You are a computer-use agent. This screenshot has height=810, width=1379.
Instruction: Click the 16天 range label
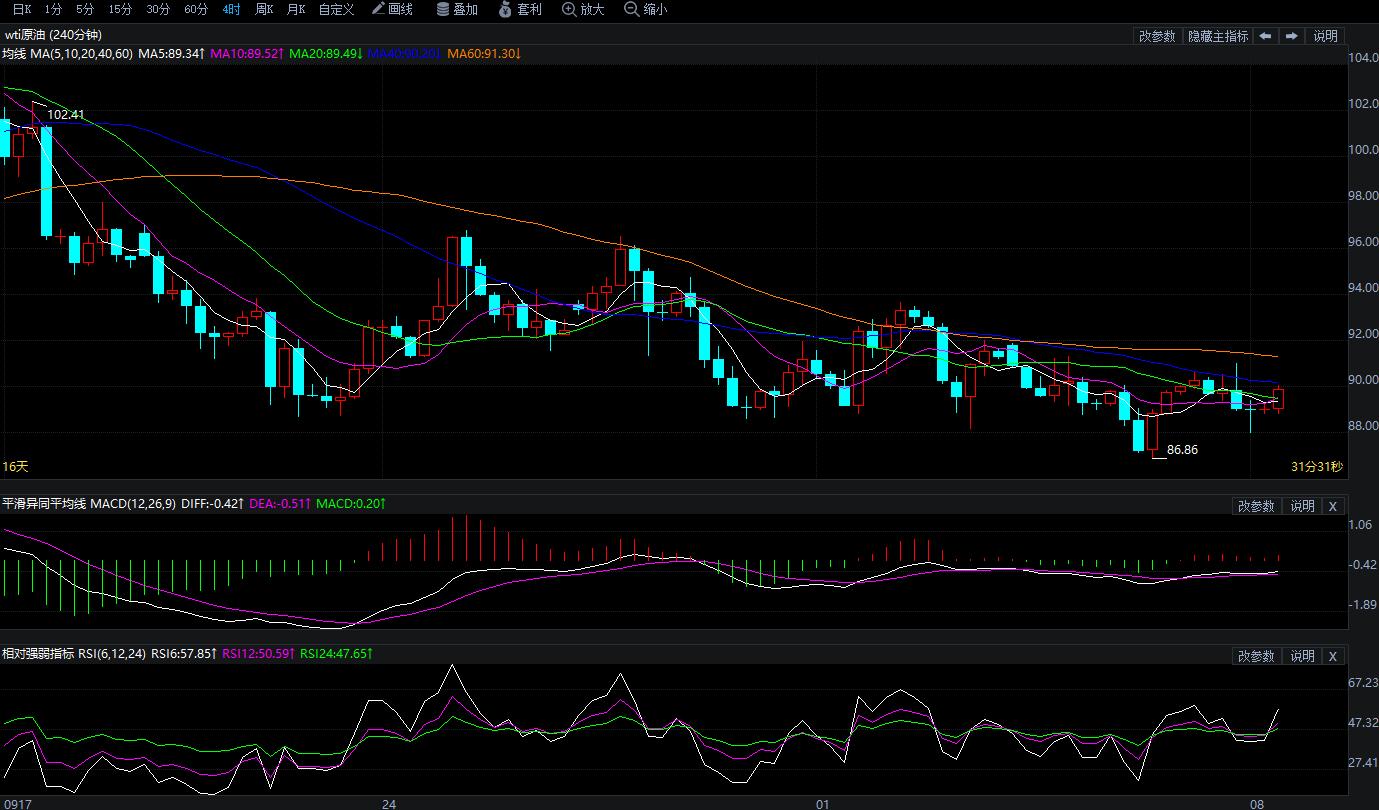16,467
